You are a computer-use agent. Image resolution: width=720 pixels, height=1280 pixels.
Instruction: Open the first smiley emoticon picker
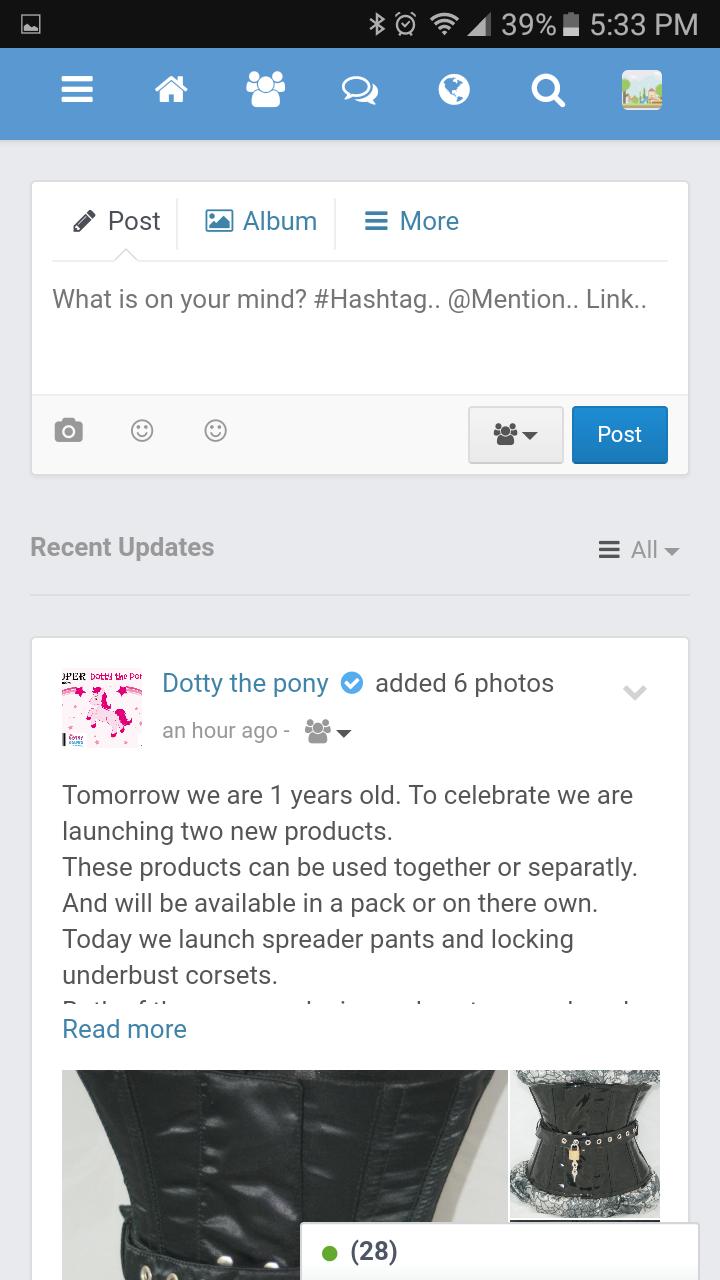pos(142,430)
